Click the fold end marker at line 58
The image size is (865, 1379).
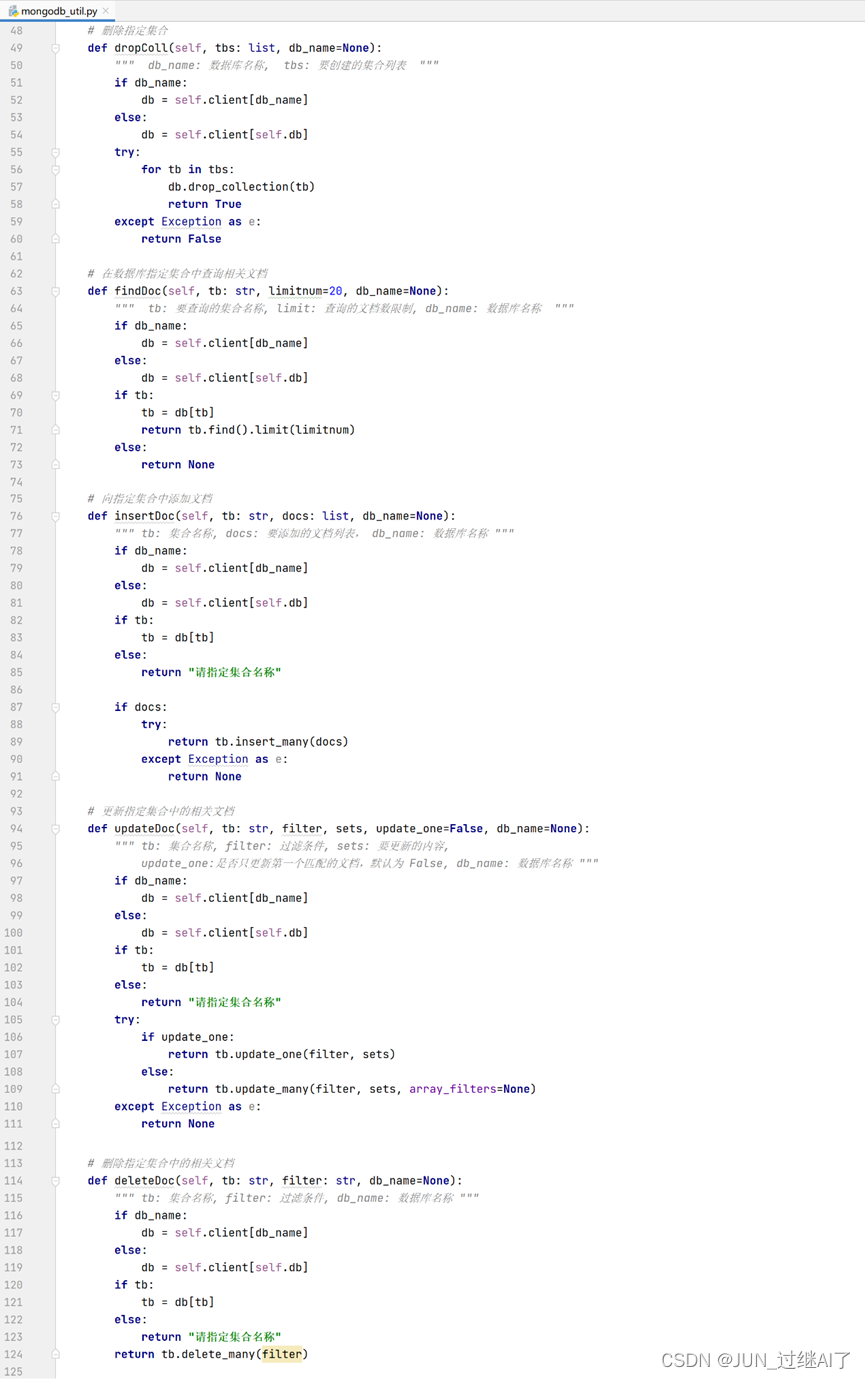coord(56,204)
